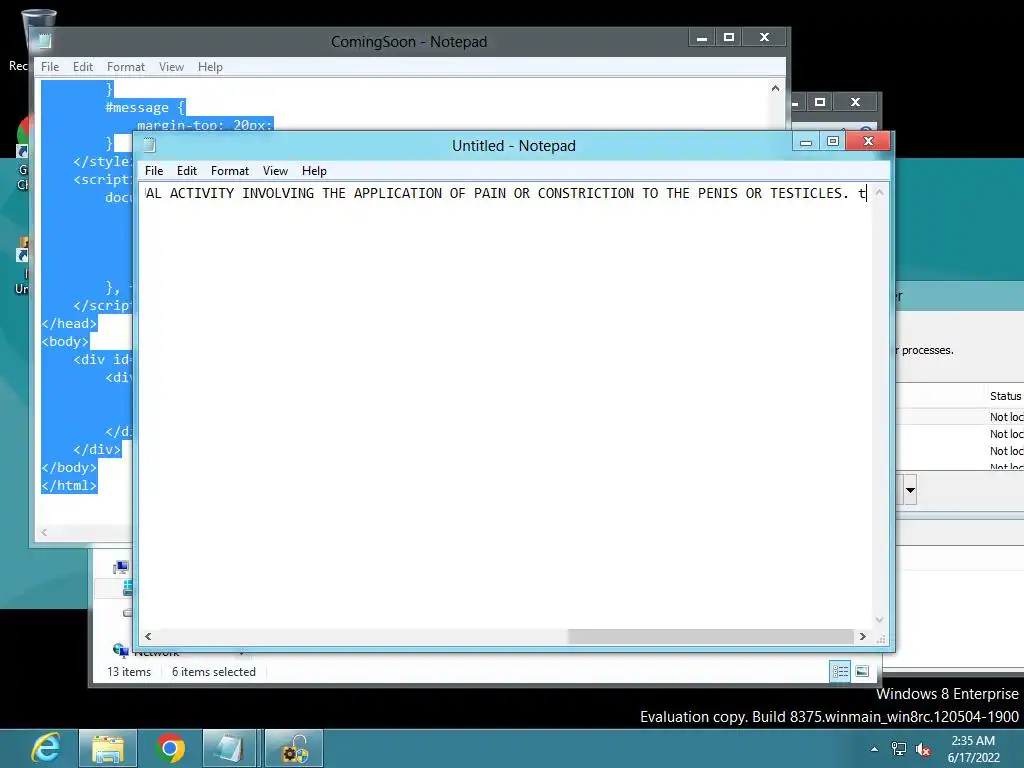Click the '13 items' status bar text
This screenshot has width=1024, height=768.
pos(129,671)
